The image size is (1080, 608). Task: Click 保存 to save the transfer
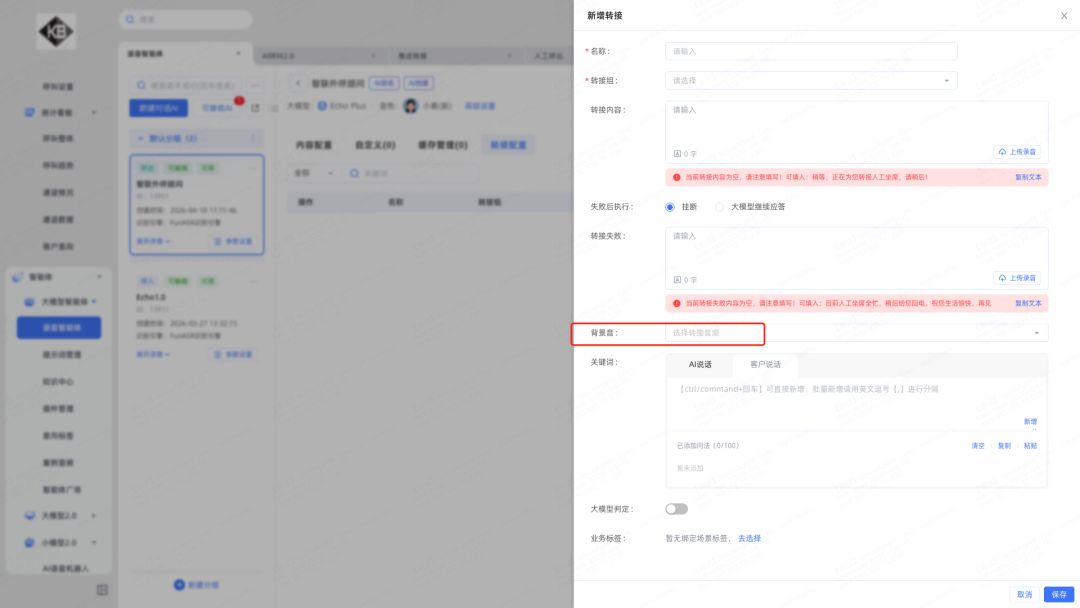tap(1059, 594)
